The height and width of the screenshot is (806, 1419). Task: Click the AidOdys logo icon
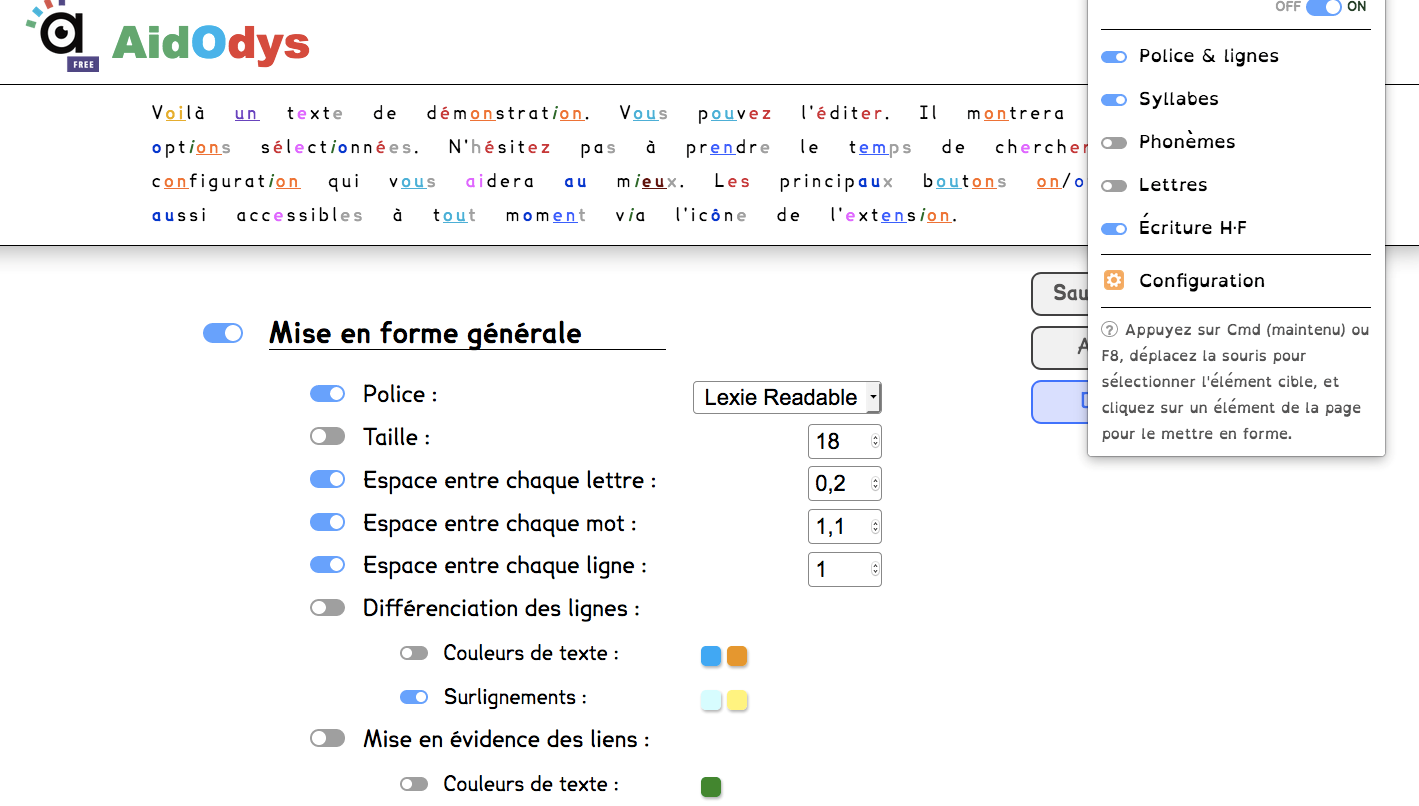(x=62, y=37)
